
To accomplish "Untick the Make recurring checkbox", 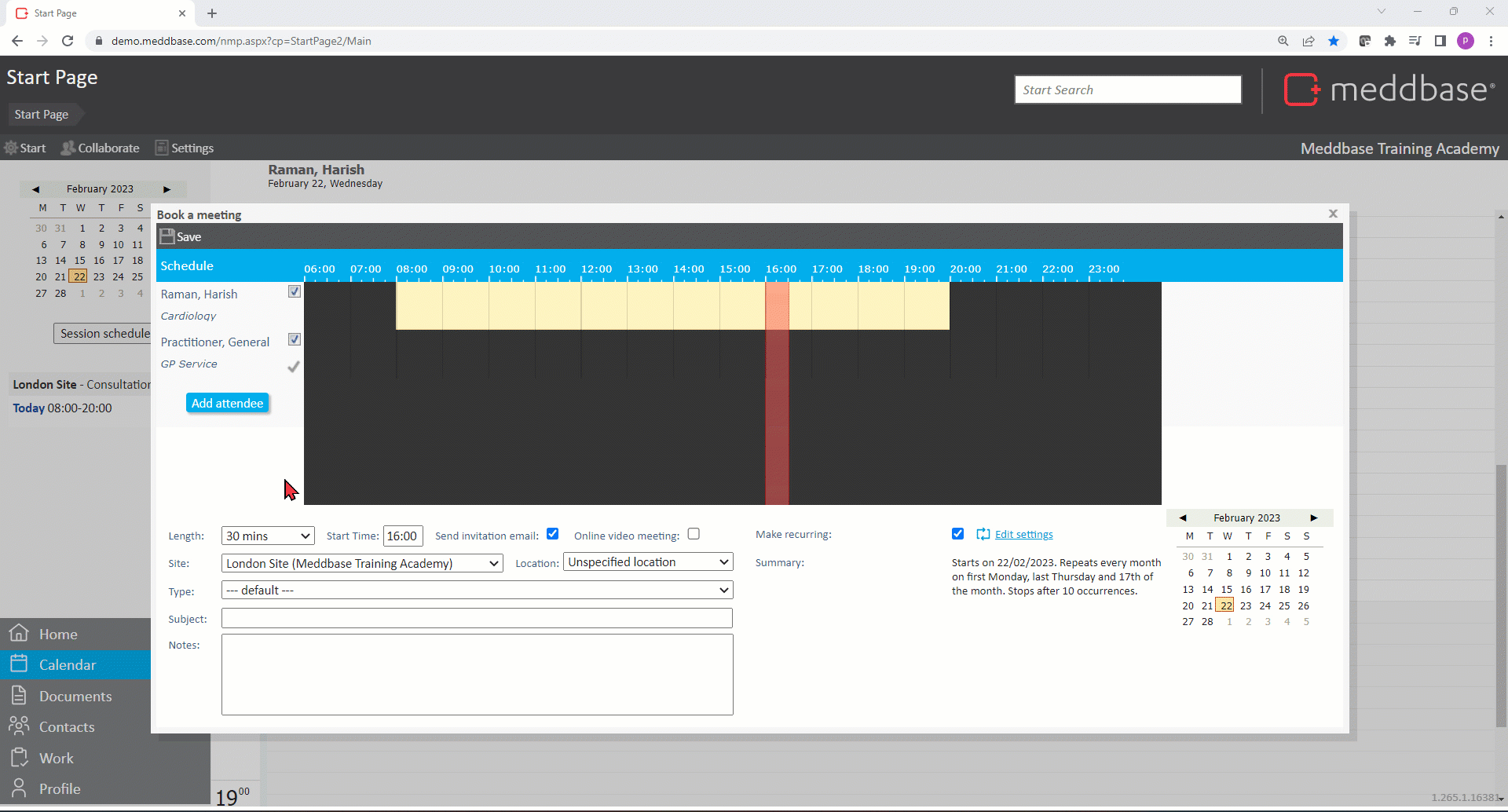I will click(x=957, y=534).
